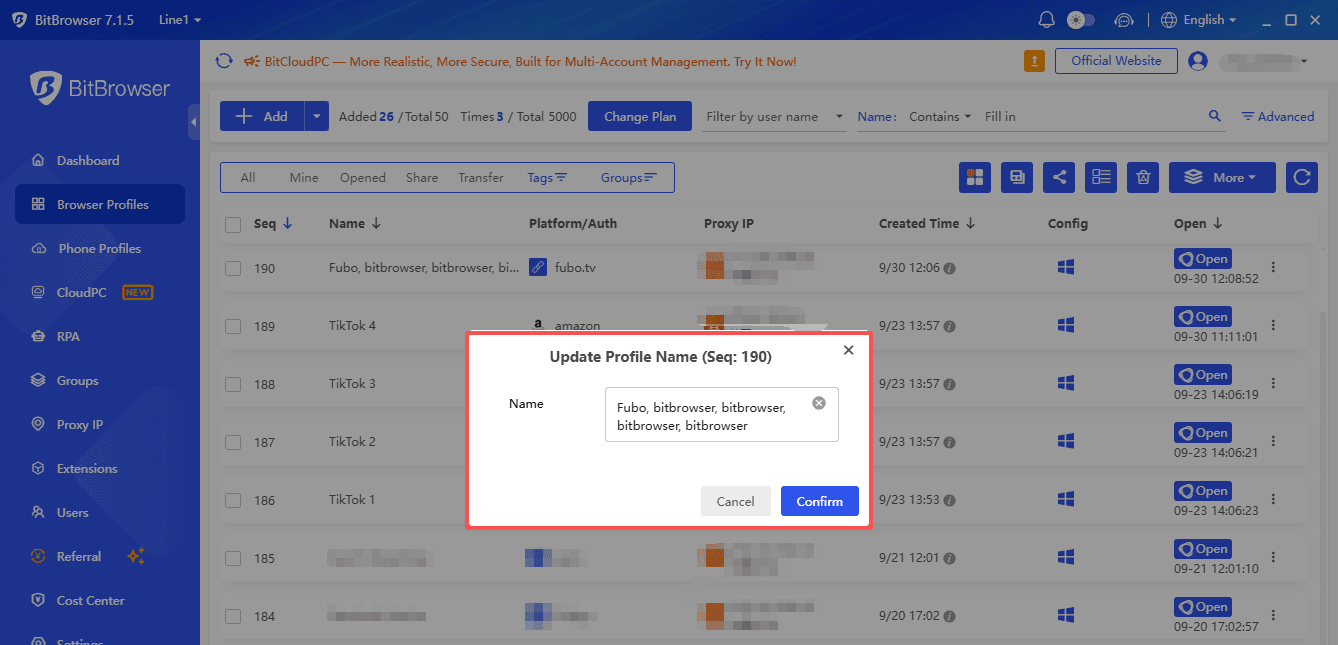Click the list view settings toolbar icon
The height and width of the screenshot is (645, 1338).
[x=1101, y=177]
